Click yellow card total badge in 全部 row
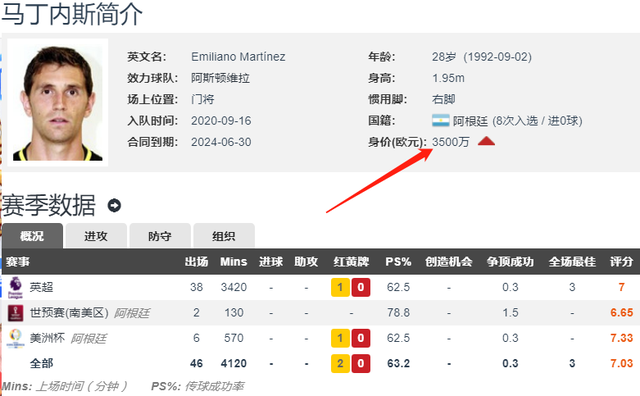Screen dimensions: 640x396 click(340, 363)
